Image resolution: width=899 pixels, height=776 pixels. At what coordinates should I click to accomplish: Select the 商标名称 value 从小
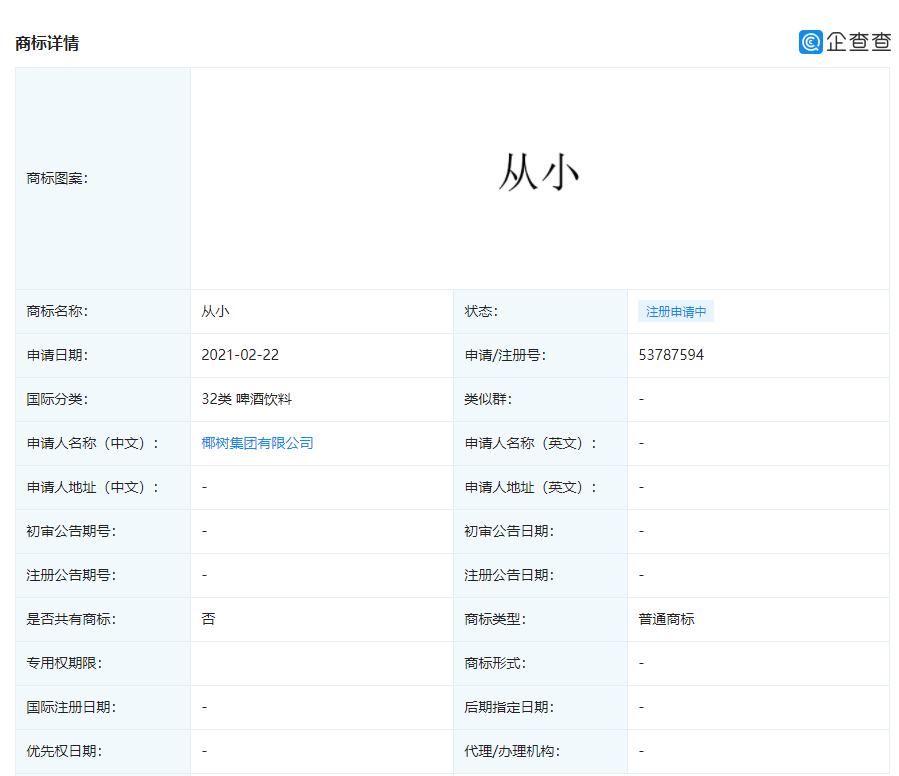point(213,311)
